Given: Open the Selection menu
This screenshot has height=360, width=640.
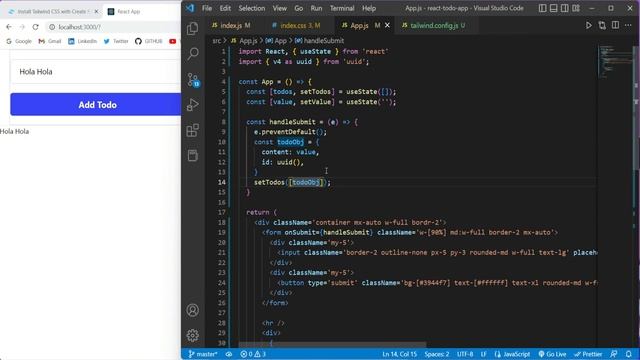Looking at the screenshot, I should tap(251, 8).
